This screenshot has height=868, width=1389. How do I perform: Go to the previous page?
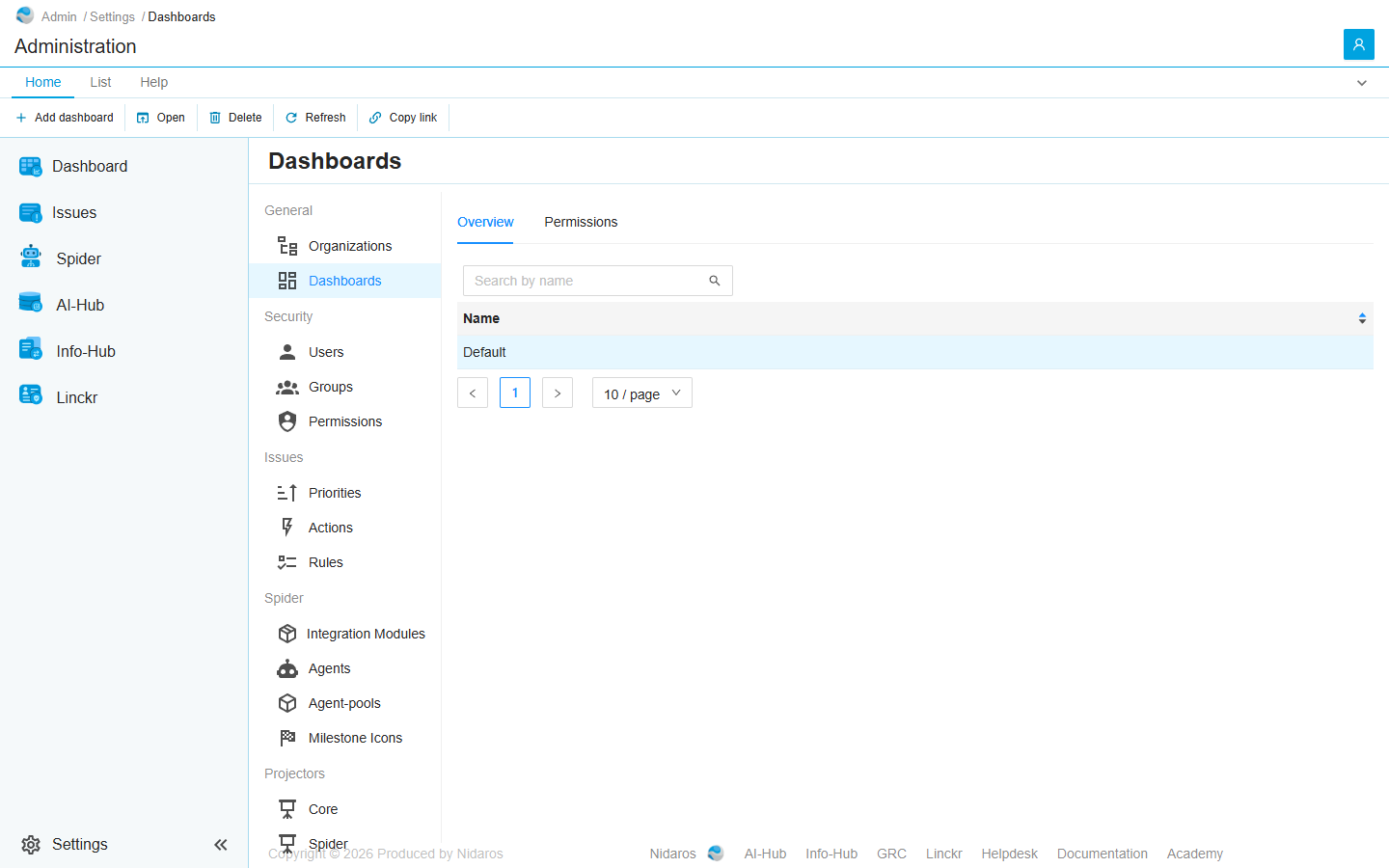[473, 393]
